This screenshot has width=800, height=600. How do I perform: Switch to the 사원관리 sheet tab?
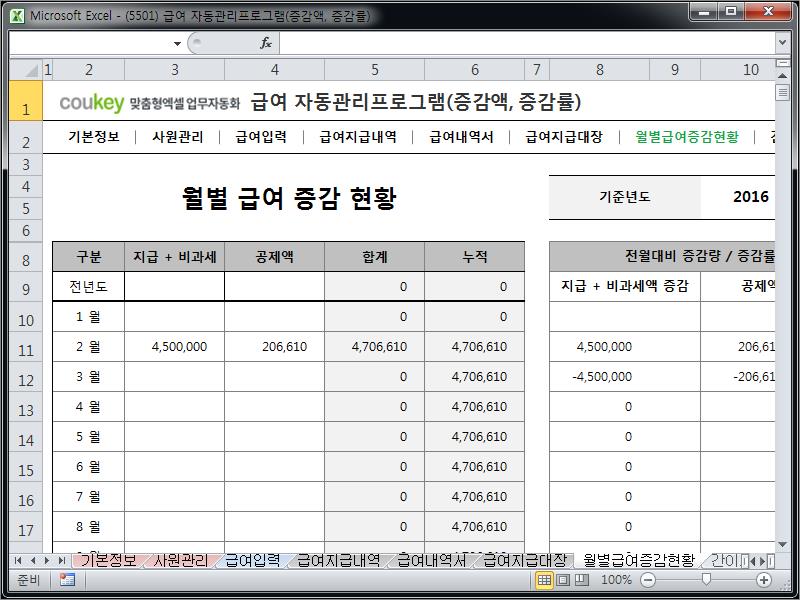[x=181, y=561]
